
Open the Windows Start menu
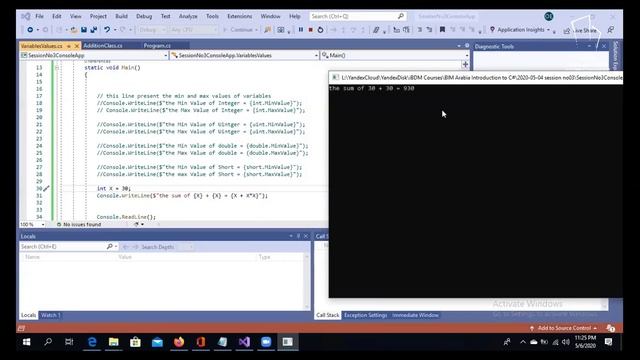coord(27,342)
